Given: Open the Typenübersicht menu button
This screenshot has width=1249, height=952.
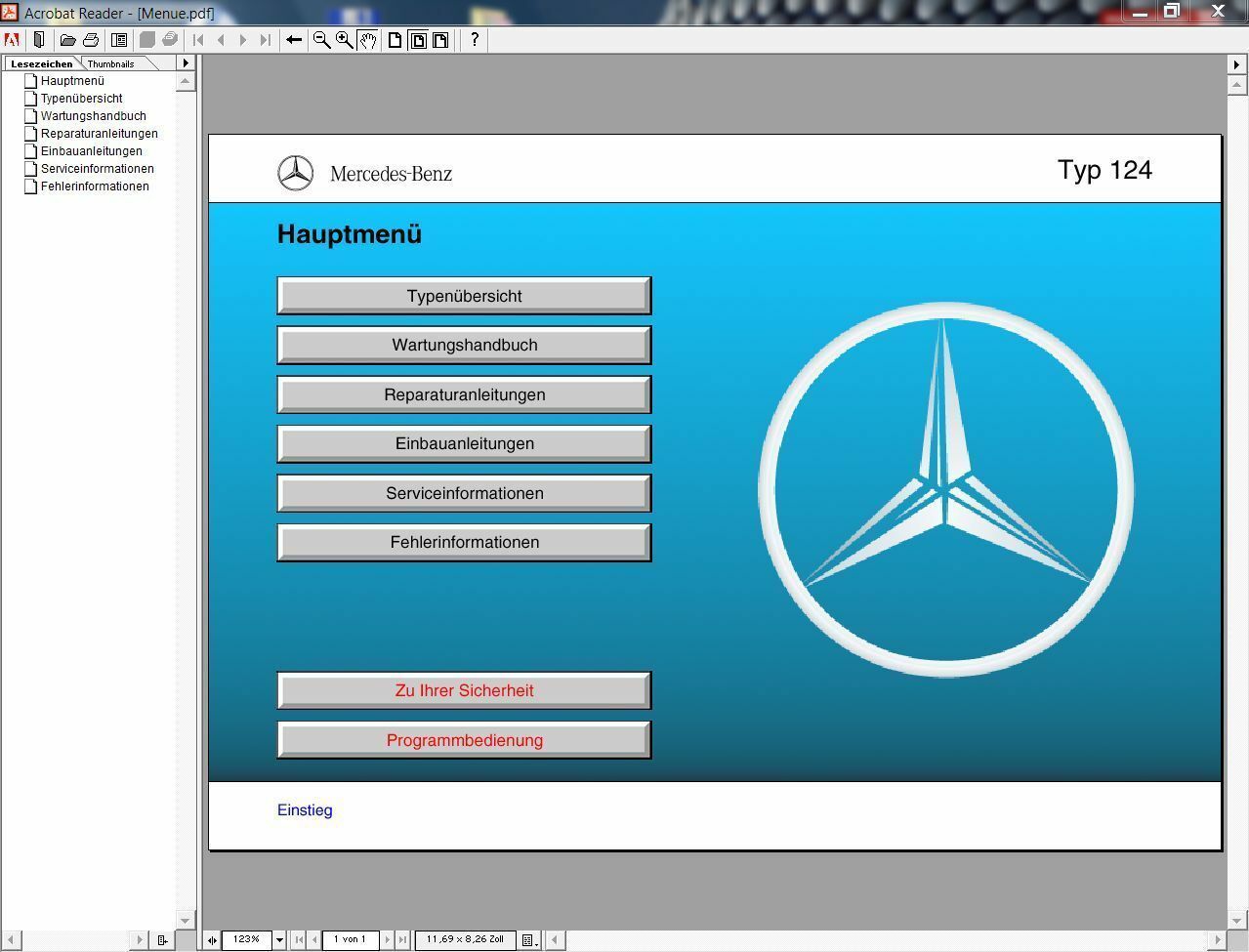Looking at the screenshot, I should point(464,296).
